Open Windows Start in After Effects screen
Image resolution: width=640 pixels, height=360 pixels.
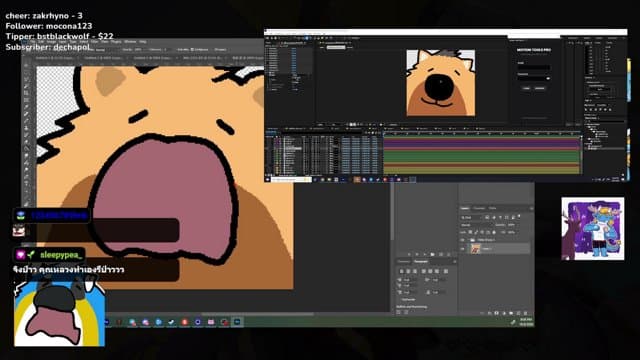pyautogui.click(x=268, y=179)
